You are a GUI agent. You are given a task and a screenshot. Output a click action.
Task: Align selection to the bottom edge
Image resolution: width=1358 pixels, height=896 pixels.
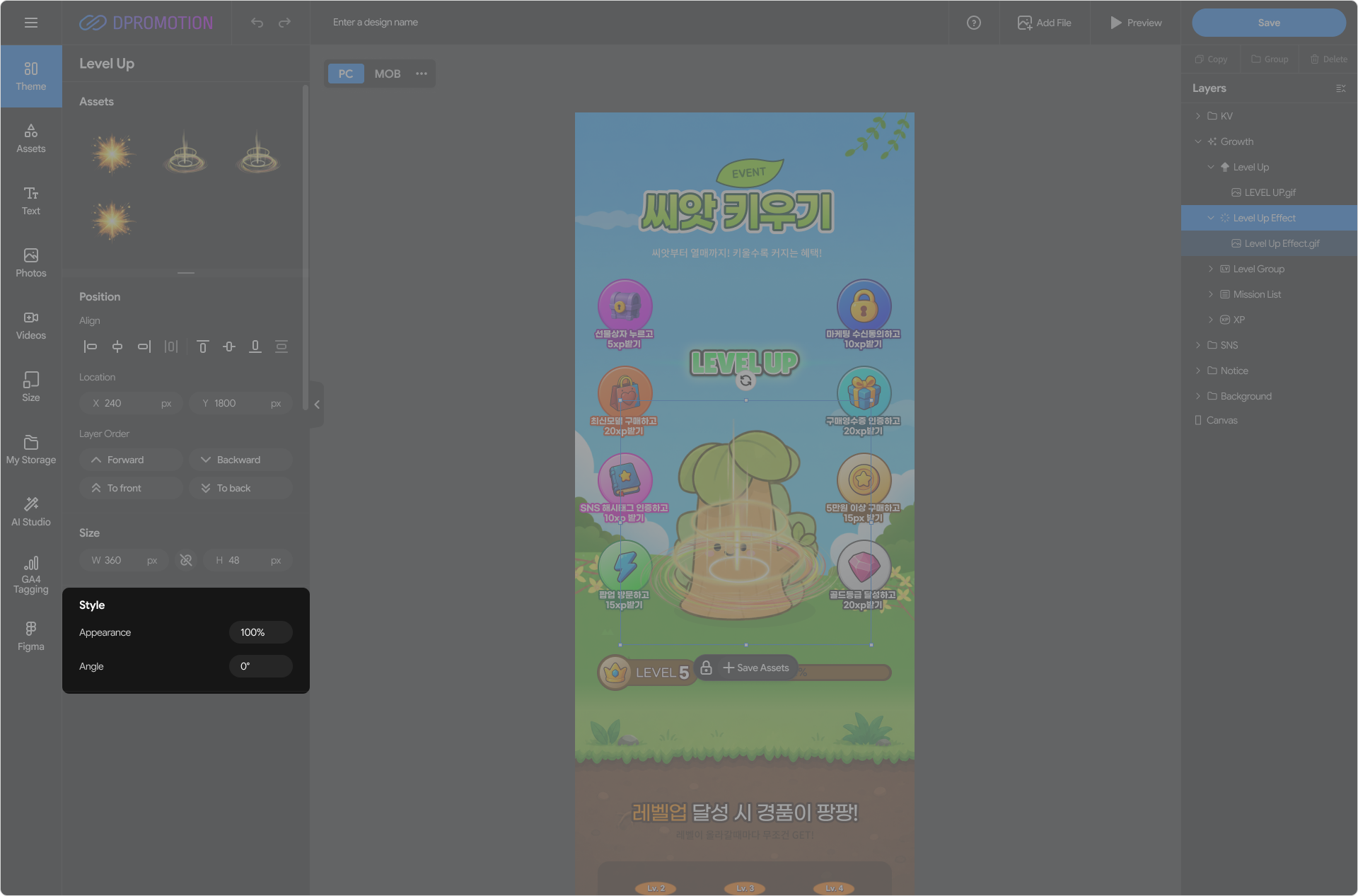pos(255,347)
